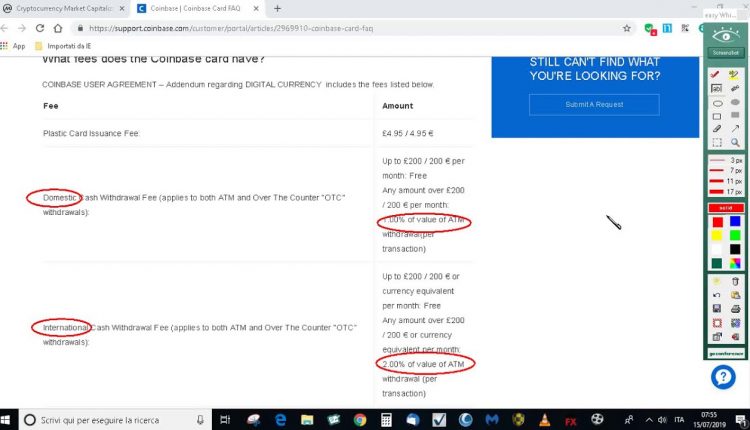The image size is (750, 430).
Task: Select the dashed selection rectangle tool
Action: 717,143
